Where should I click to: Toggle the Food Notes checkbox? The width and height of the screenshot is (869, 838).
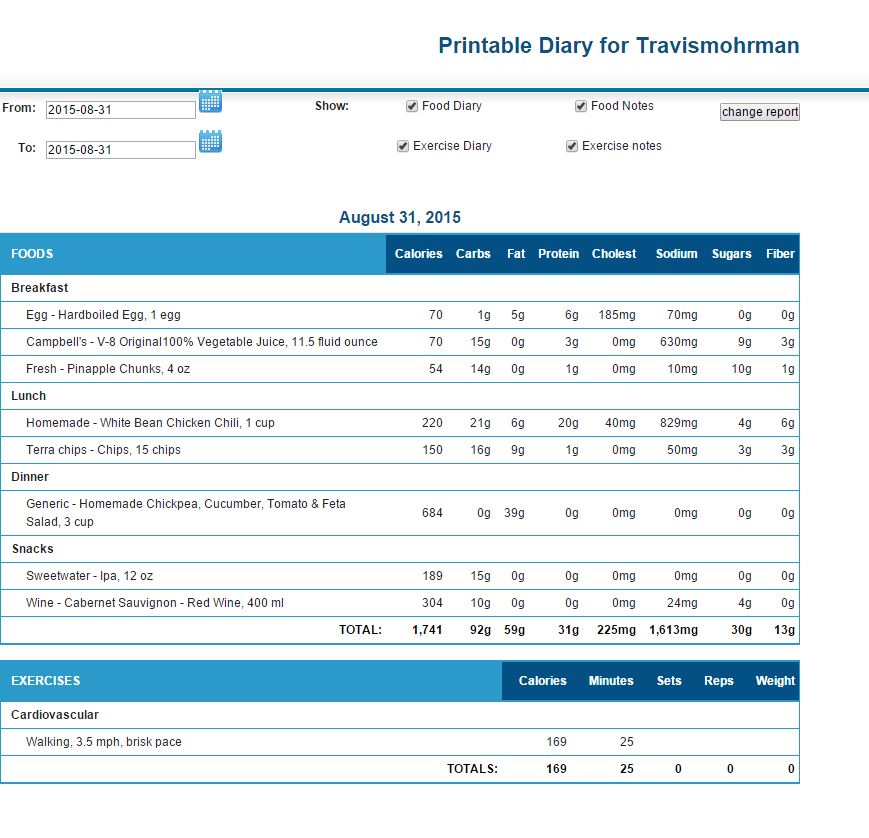[x=581, y=106]
